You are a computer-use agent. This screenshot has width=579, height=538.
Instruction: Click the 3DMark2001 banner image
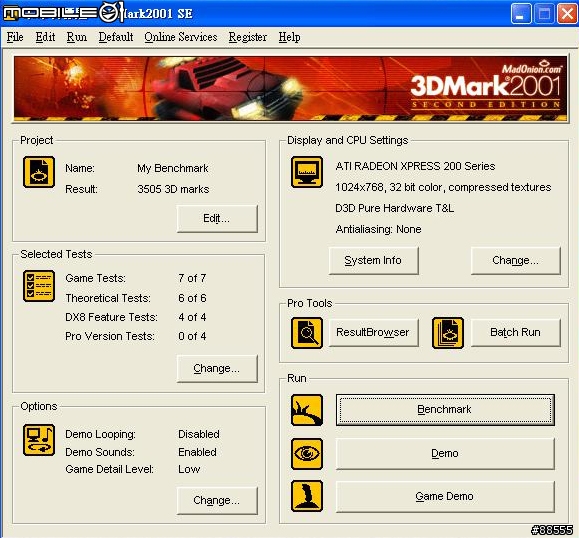290,88
